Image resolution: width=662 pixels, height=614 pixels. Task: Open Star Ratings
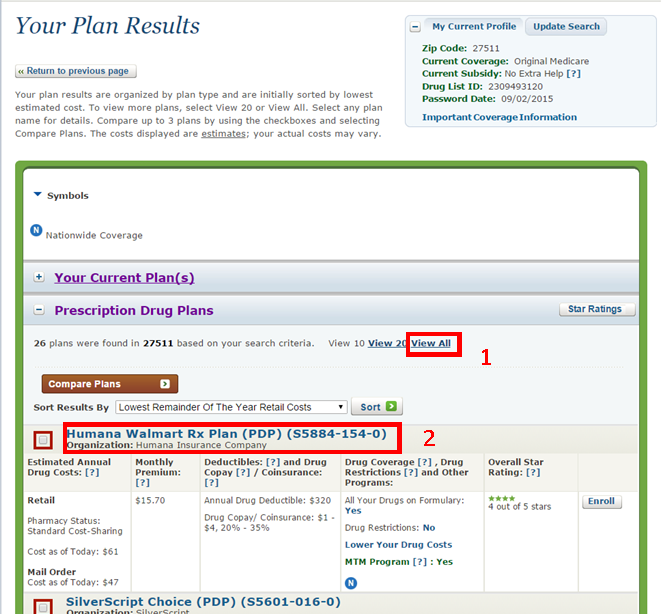(597, 309)
